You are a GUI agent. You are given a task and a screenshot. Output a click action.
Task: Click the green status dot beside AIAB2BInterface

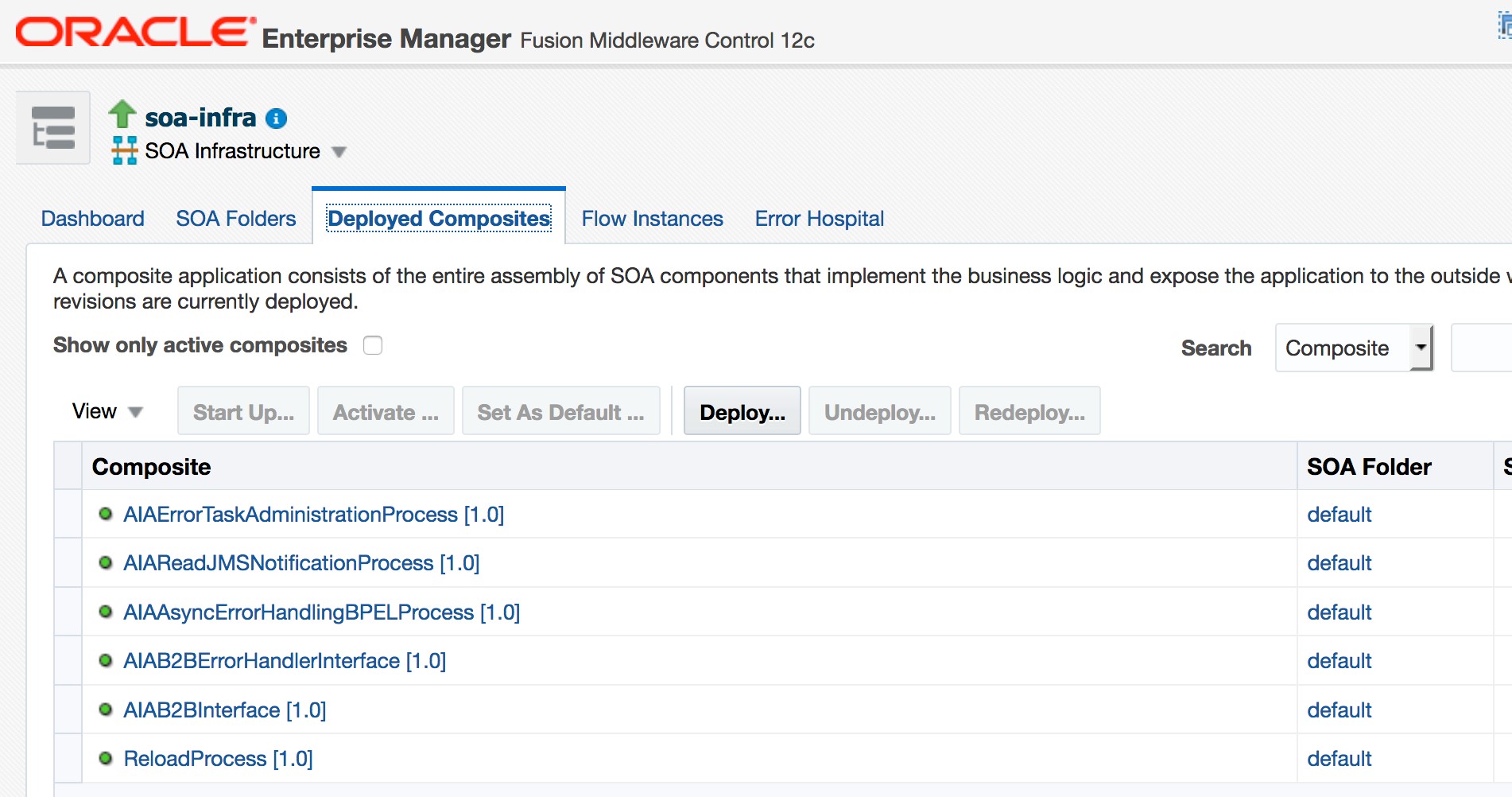click(105, 709)
